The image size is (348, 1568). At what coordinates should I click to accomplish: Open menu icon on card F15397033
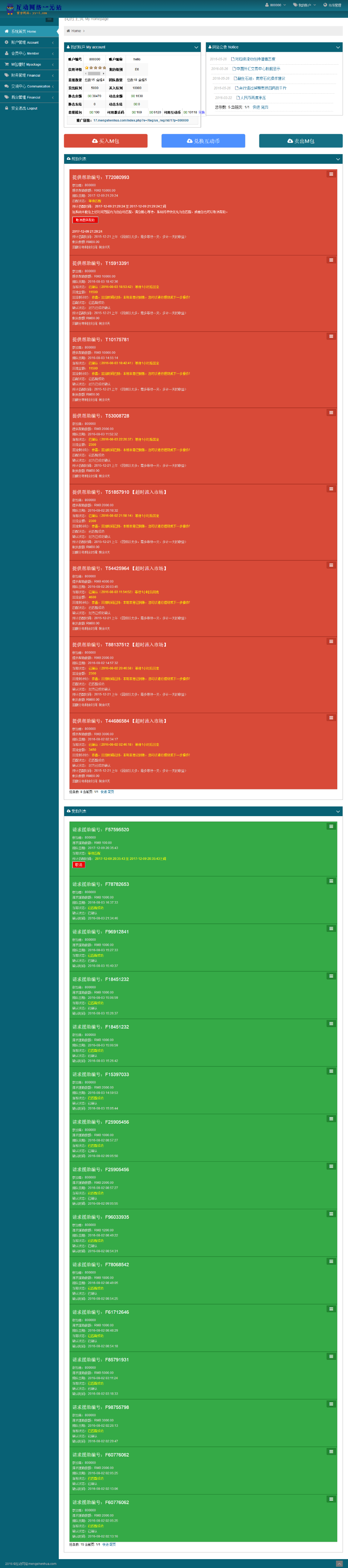click(331, 1071)
